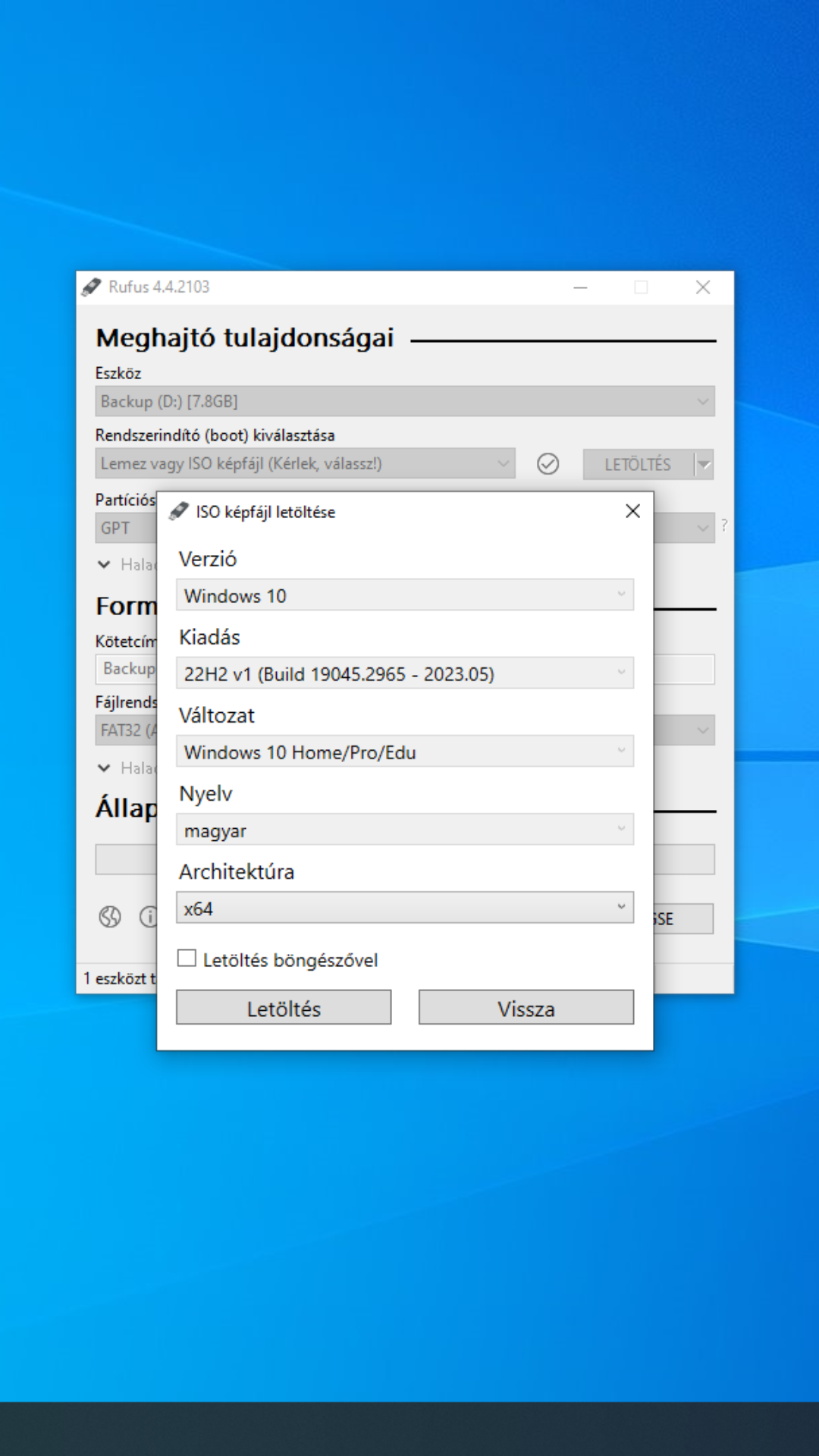Screen dimensions: 819x1456
Task: Click the Eszköz dropdown showing Backup (D:)
Action: coord(404,401)
